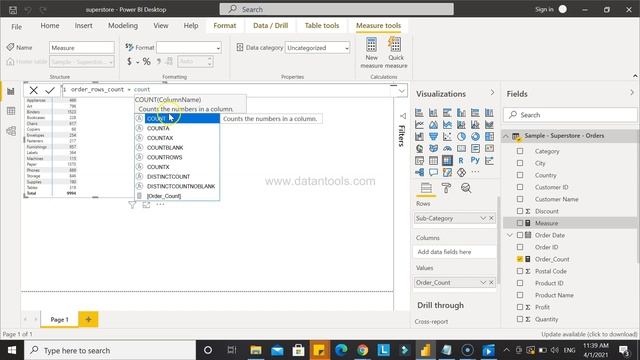Expand the formula bar chevron
Screen dimensions: 640x360
tap(402, 91)
